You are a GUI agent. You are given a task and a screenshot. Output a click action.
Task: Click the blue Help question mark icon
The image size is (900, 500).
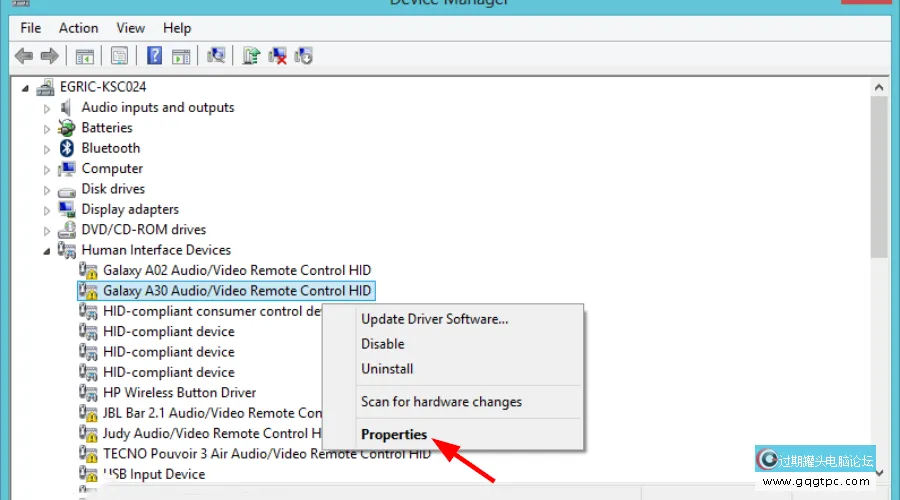click(x=155, y=56)
